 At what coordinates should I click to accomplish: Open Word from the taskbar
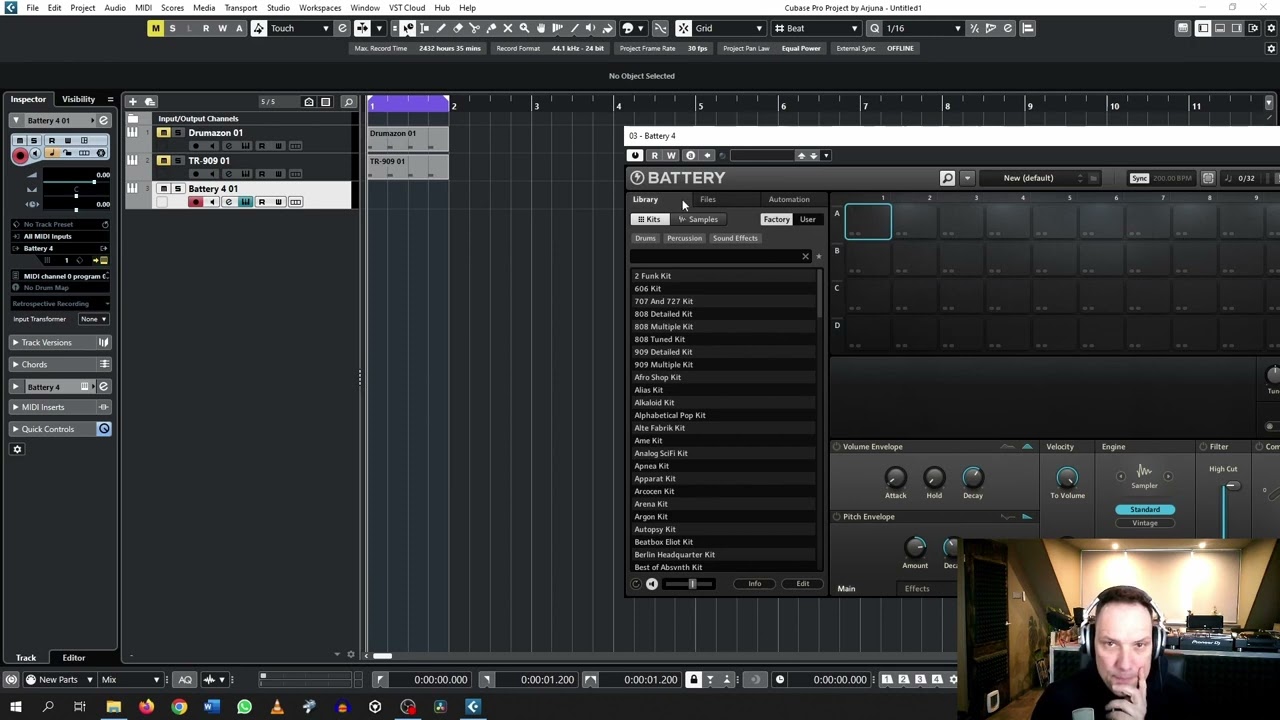[211, 707]
